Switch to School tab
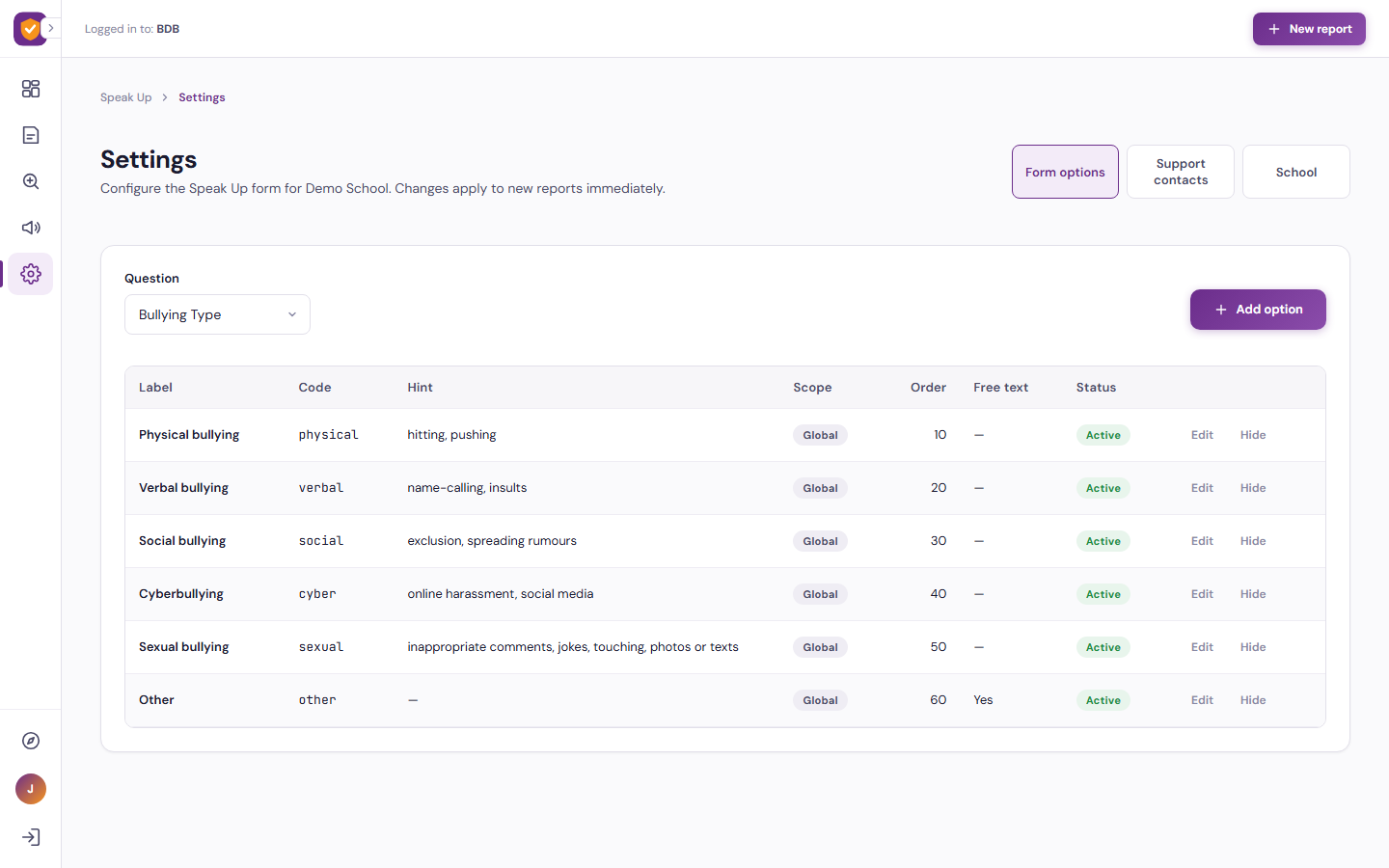 [1296, 172]
